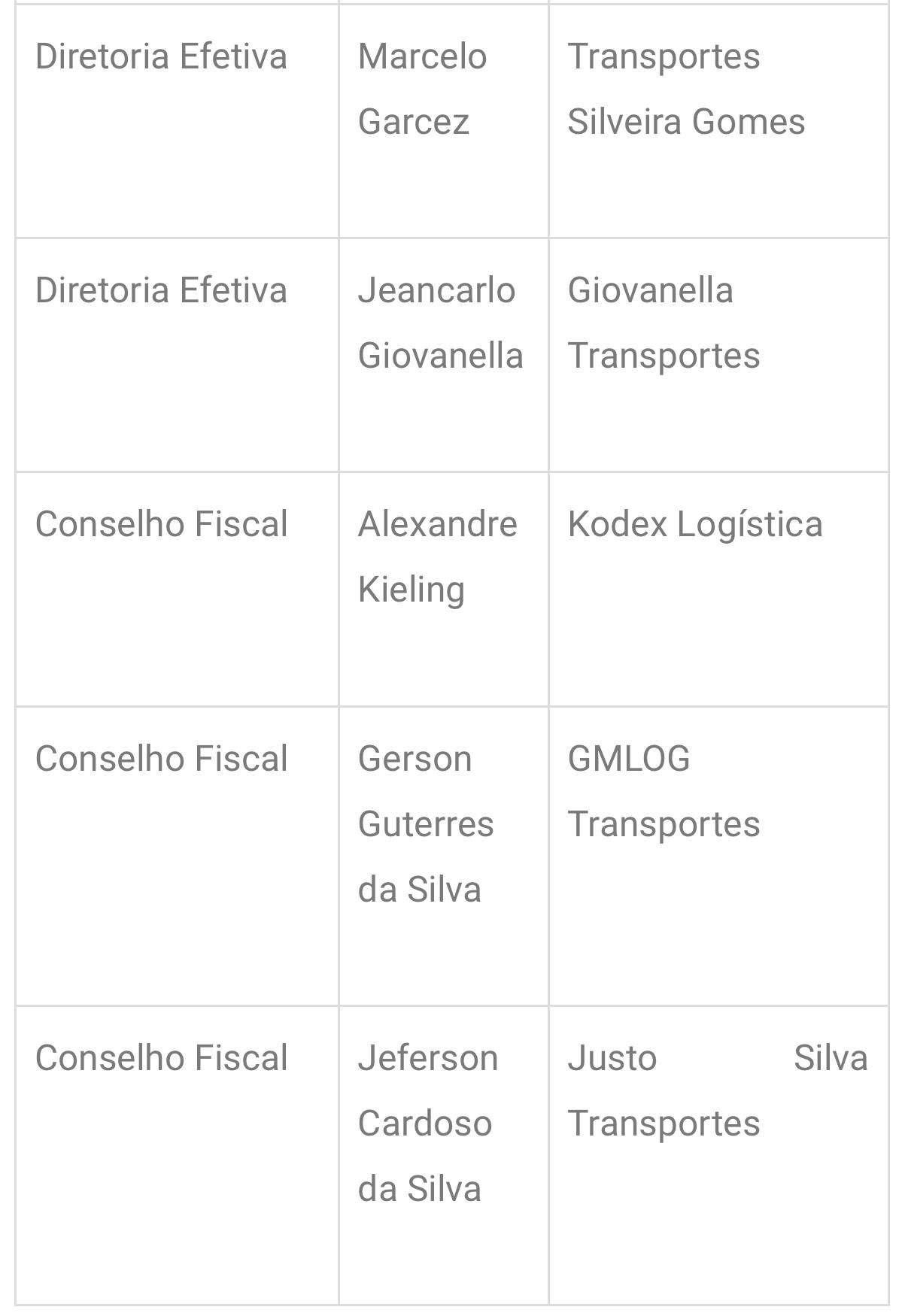Click the name Guterres

[x=426, y=824]
